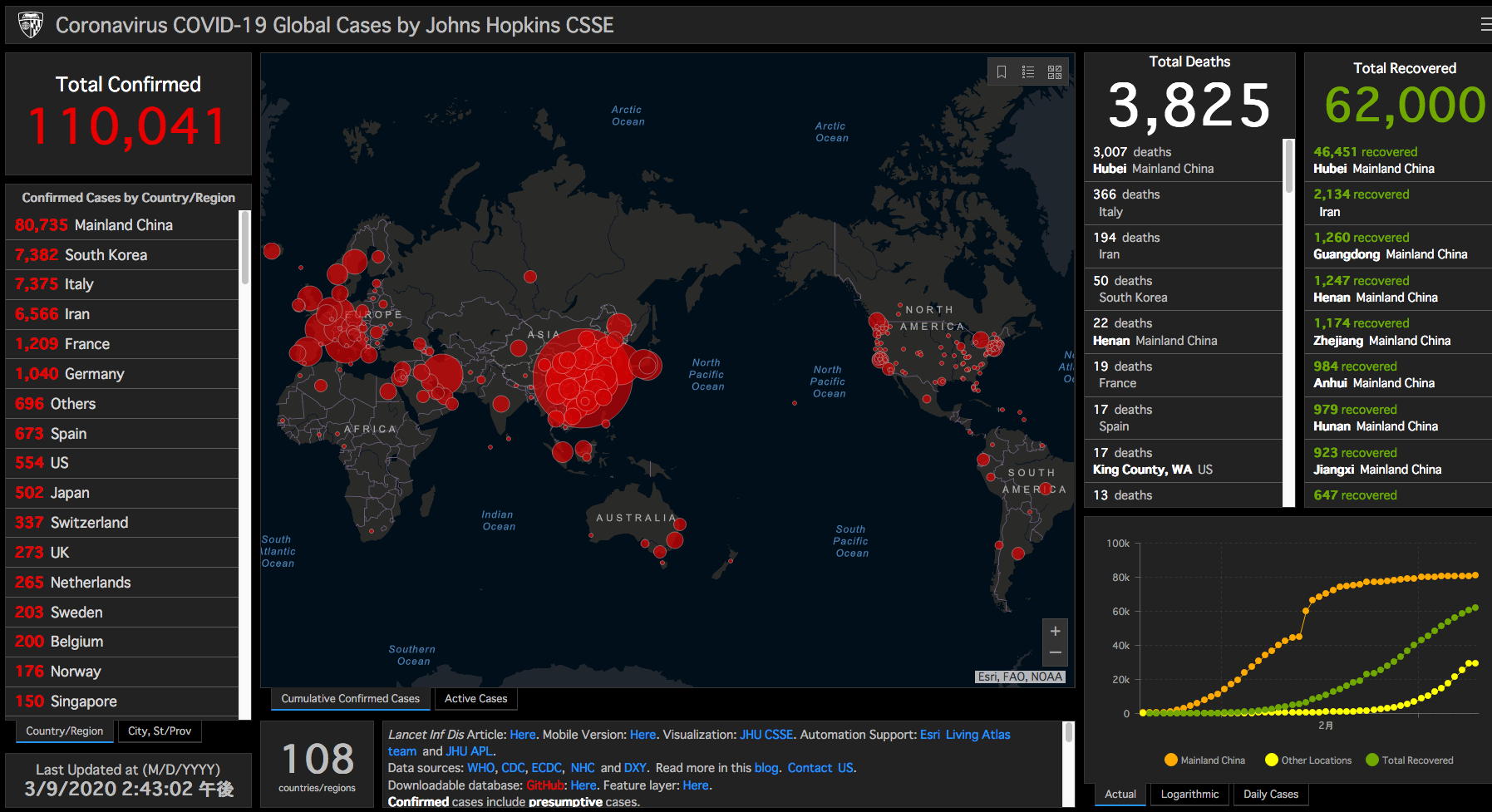1492x812 pixels.
Task: Select the 1,260 recovered Guangdong row
Action: (1398, 246)
